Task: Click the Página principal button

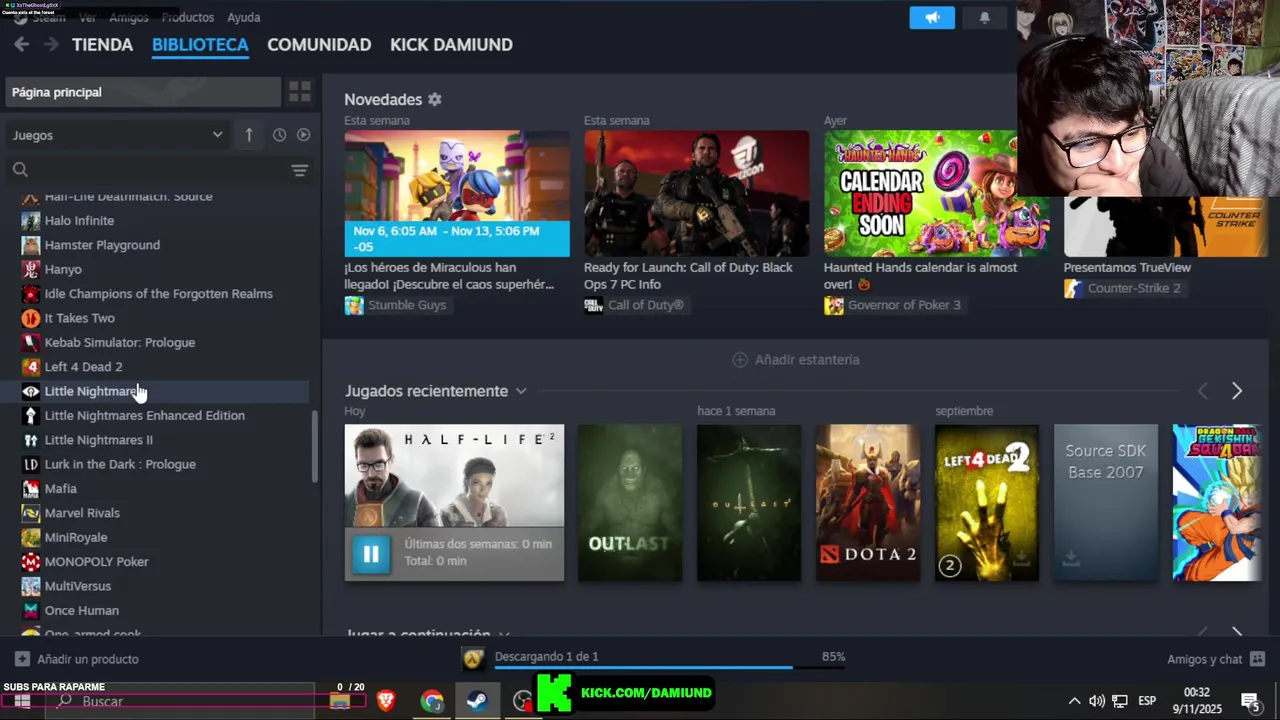Action: coord(143,92)
